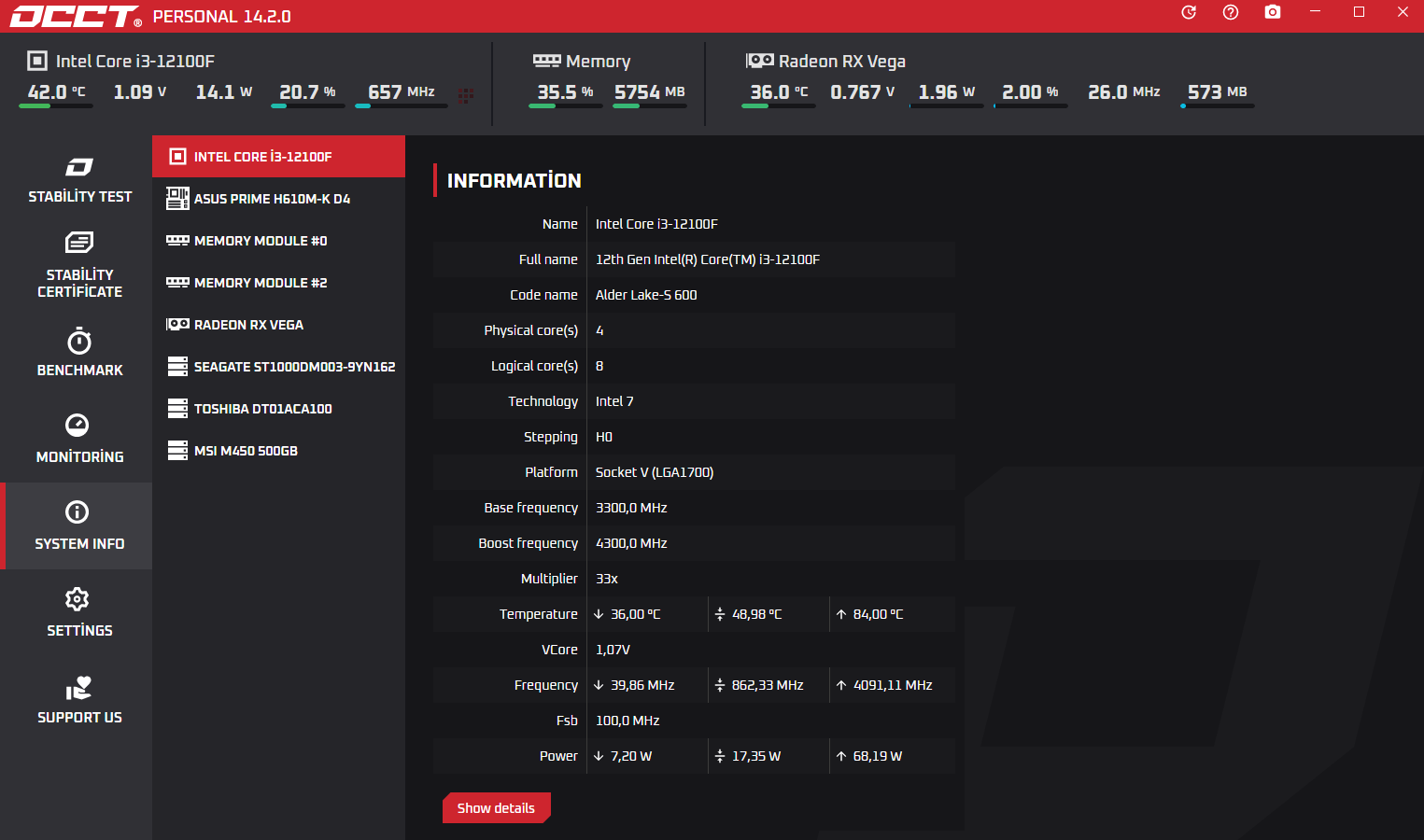
Task: Click the Base frequency value 3300,0 MHz
Action: pos(631,508)
